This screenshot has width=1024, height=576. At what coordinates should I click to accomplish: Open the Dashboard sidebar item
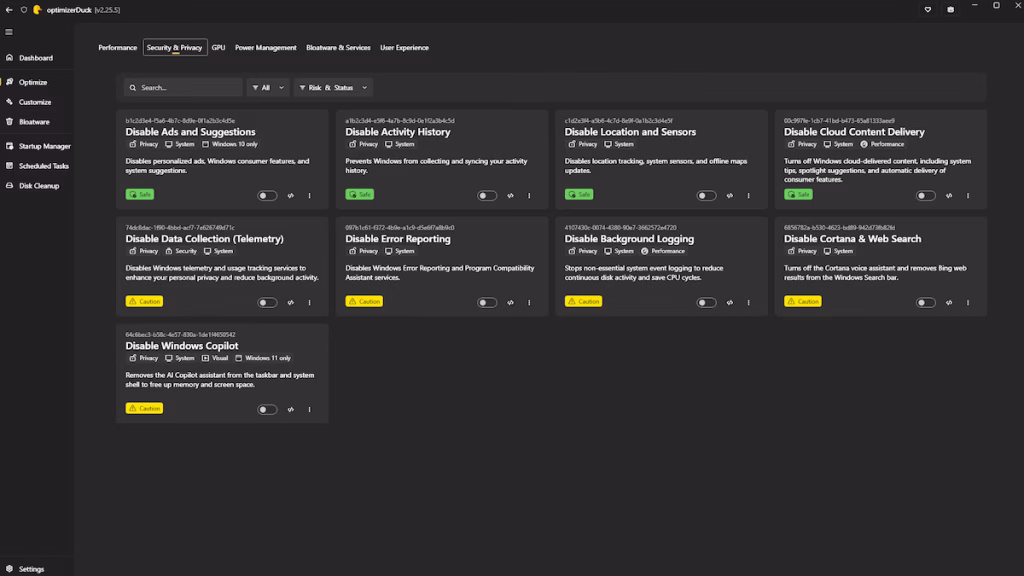click(x=36, y=58)
